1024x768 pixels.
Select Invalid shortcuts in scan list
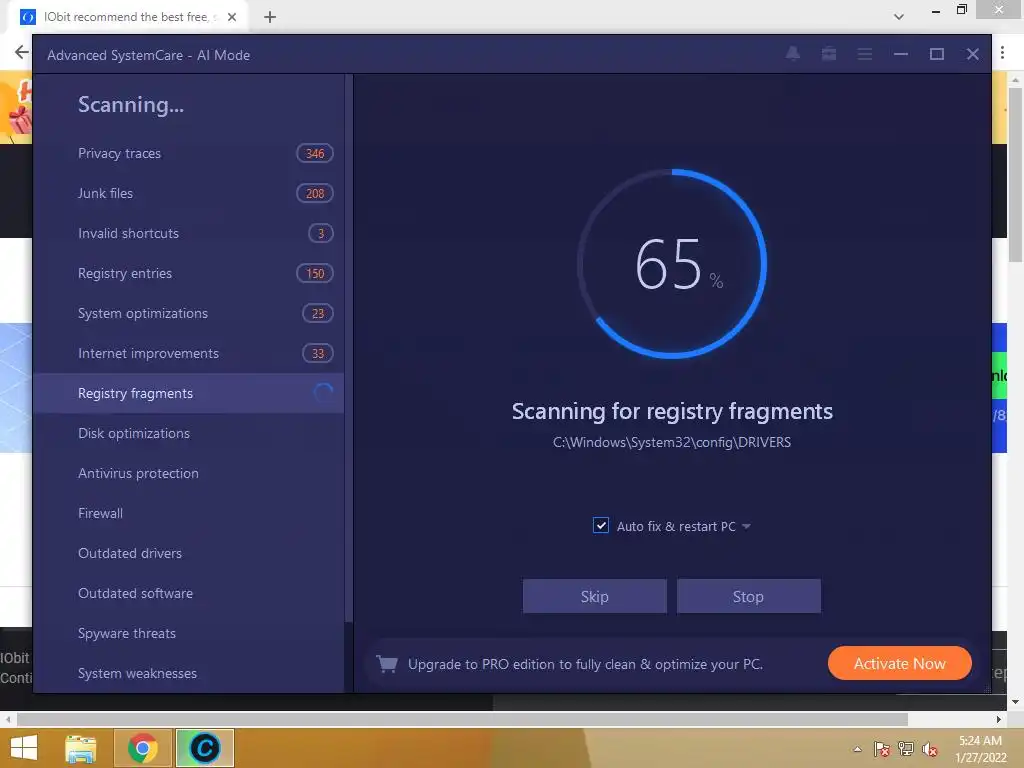[188, 233]
